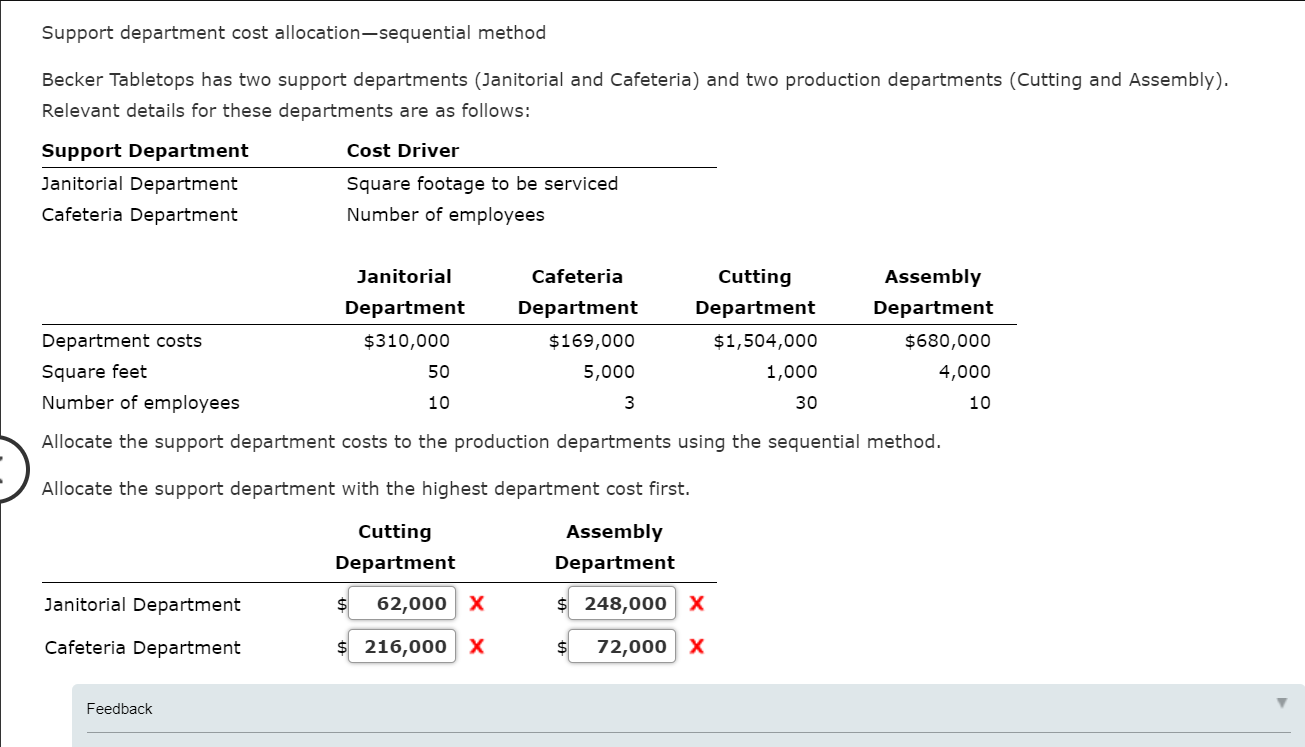Click the Assembly square feet value 4,000
This screenshot has width=1305, height=747.
tap(965, 372)
